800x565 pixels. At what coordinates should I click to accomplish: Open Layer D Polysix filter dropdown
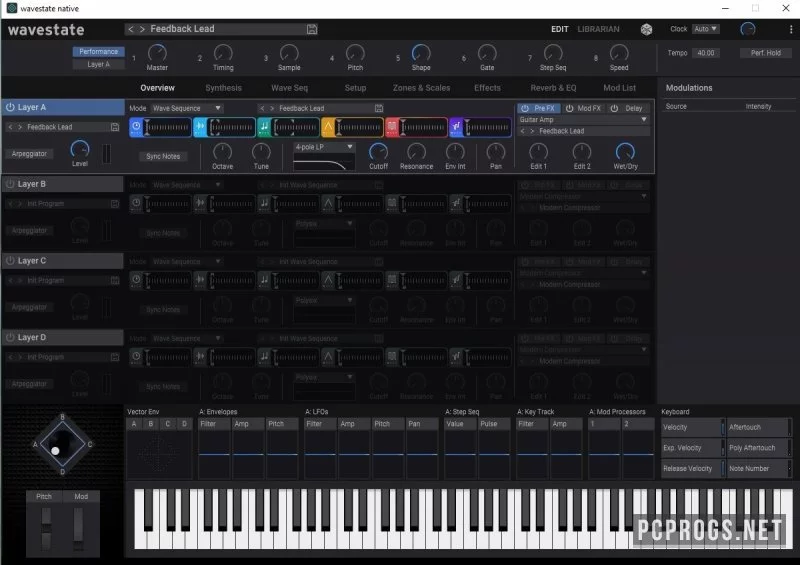click(324, 377)
